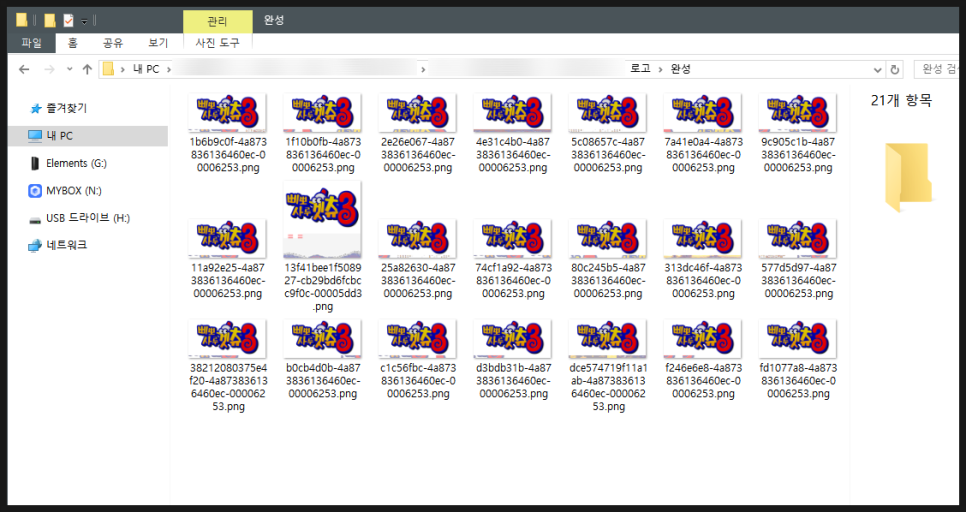
Task: Expand chevron between 로고 and 완성
Action: point(660,69)
